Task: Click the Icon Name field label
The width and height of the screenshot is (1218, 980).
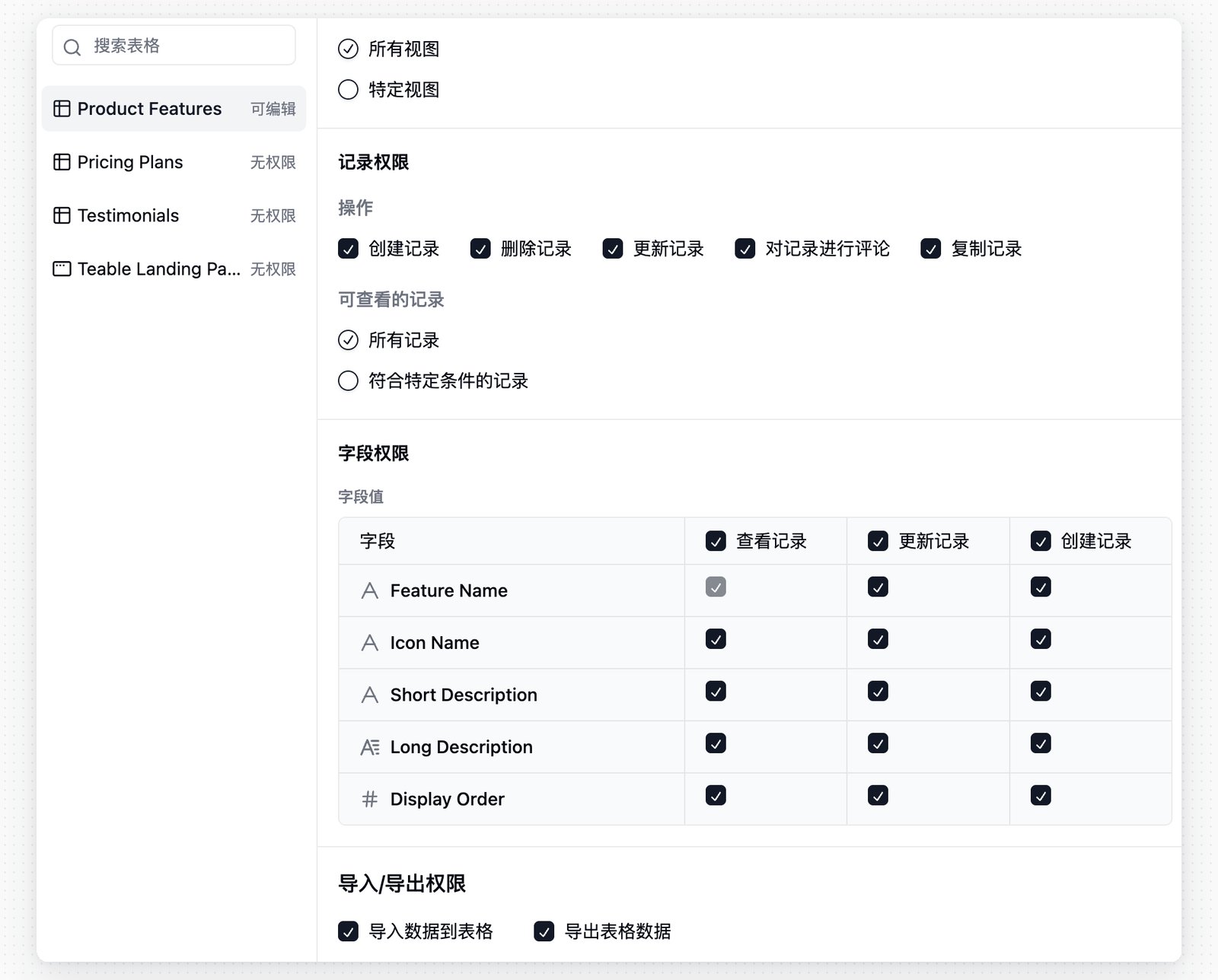Action: tap(435, 643)
